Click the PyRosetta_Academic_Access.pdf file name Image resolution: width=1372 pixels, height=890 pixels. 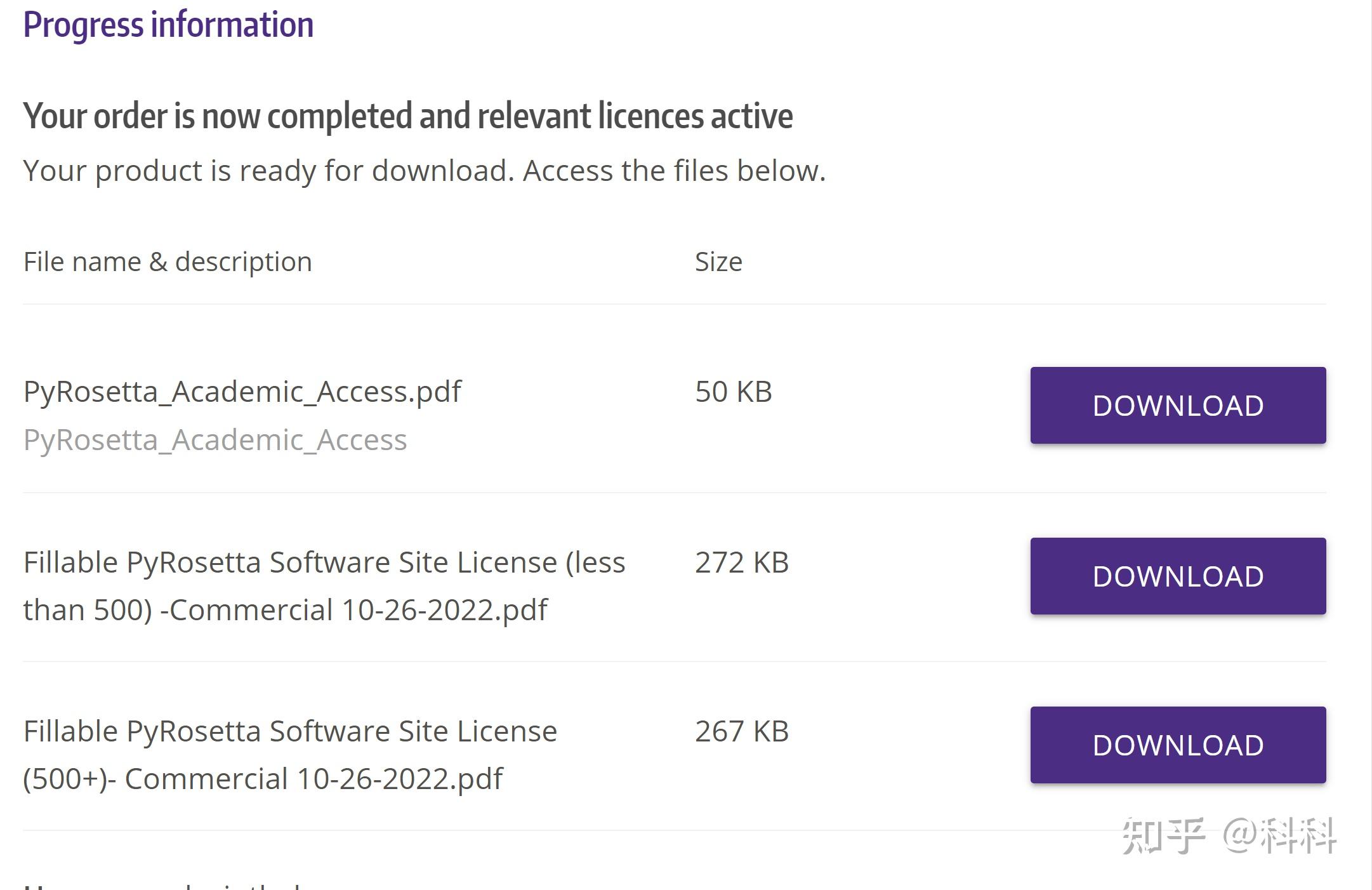242,391
